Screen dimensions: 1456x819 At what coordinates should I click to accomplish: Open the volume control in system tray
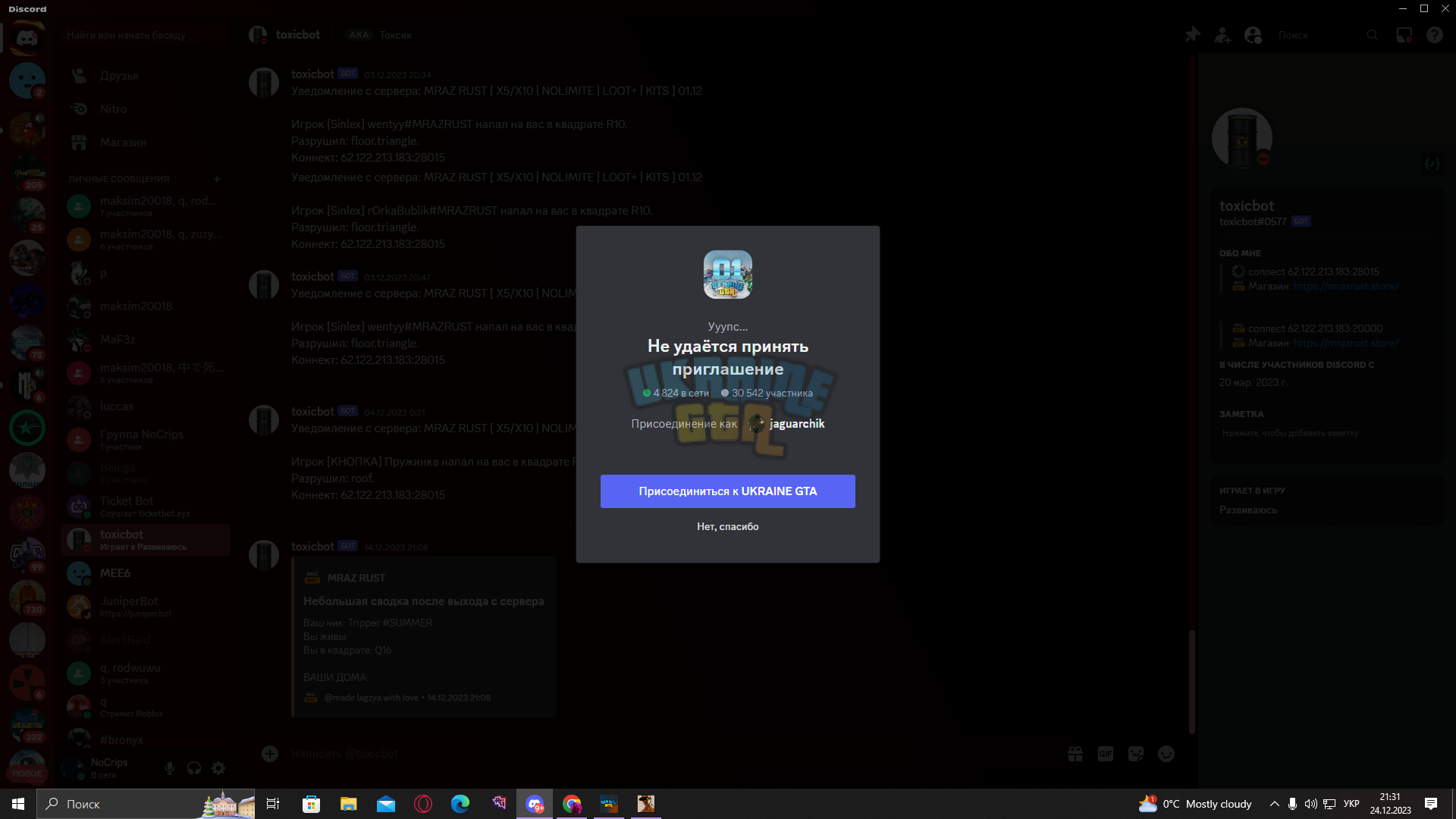point(1311,804)
